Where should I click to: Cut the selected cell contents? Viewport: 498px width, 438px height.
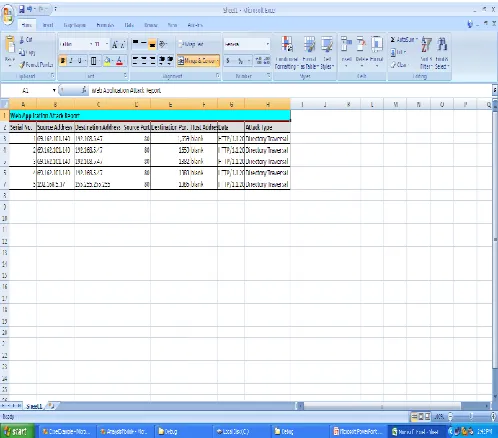[x=26, y=40]
